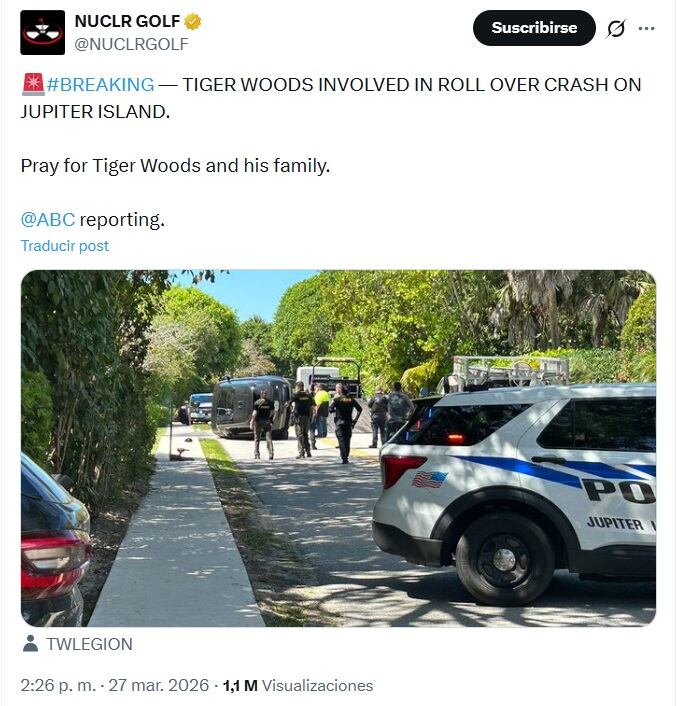Screen dimensions: 677x706
Task: Click the tweet headline text
Action: (x=331, y=98)
